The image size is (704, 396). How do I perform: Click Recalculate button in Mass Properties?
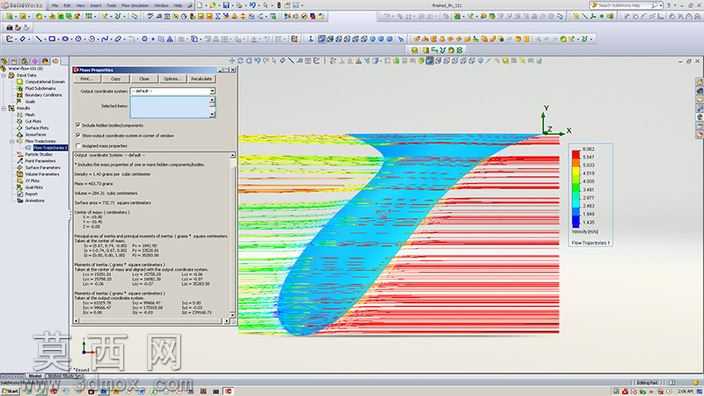201,79
